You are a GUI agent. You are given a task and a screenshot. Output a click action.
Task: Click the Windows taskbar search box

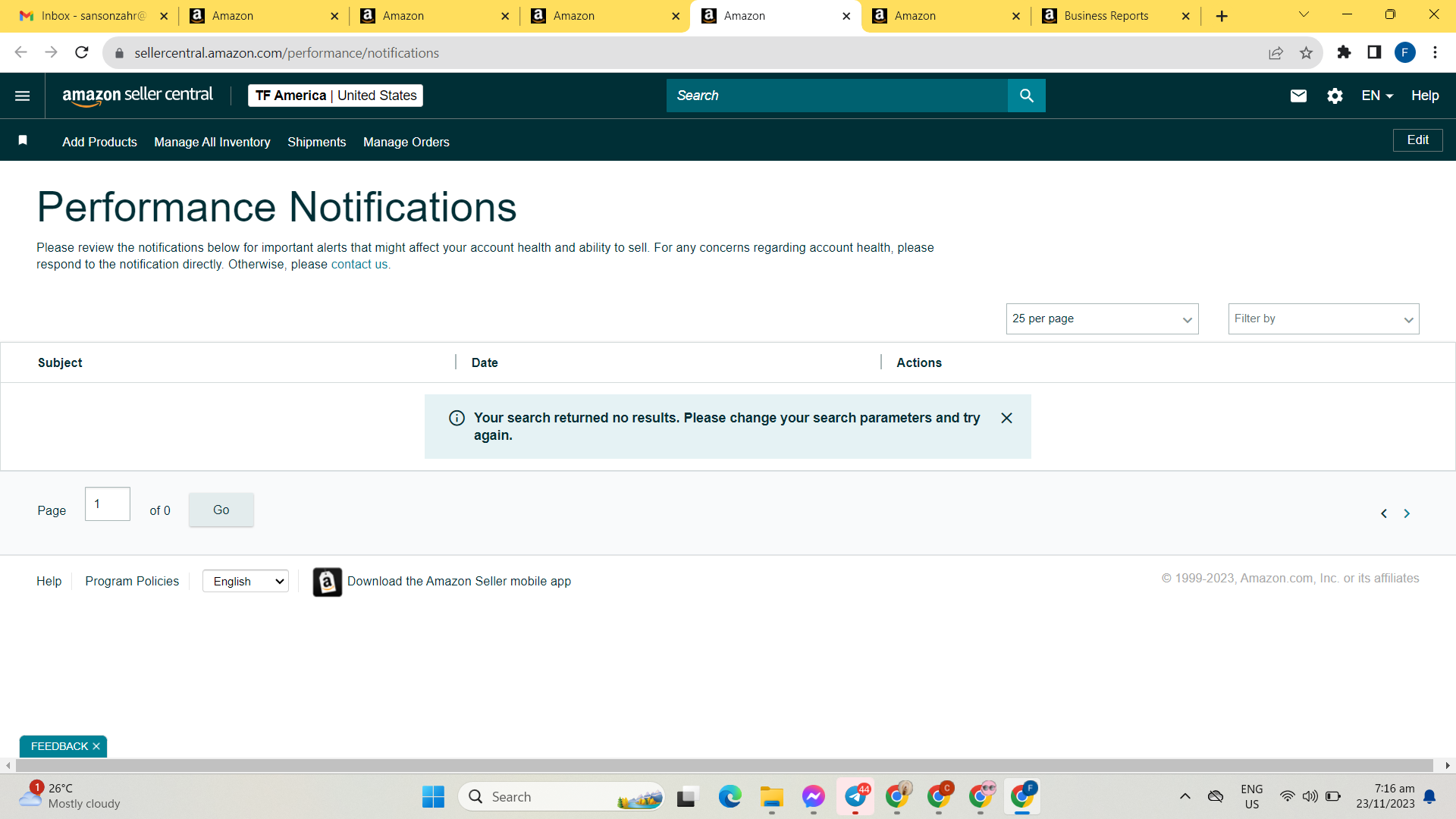coord(561,797)
